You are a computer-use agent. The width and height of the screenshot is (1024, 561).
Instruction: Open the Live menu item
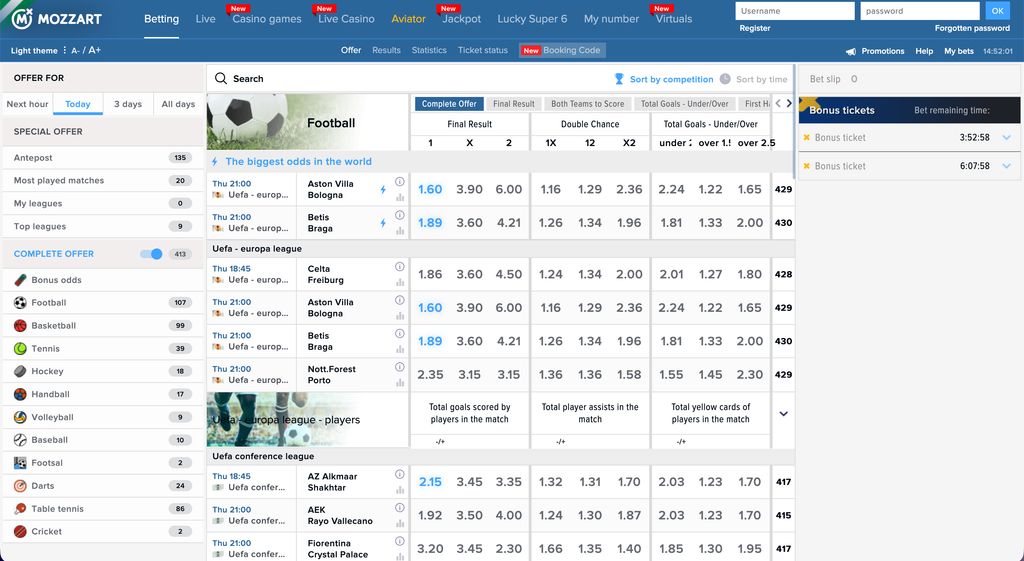[205, 19]
